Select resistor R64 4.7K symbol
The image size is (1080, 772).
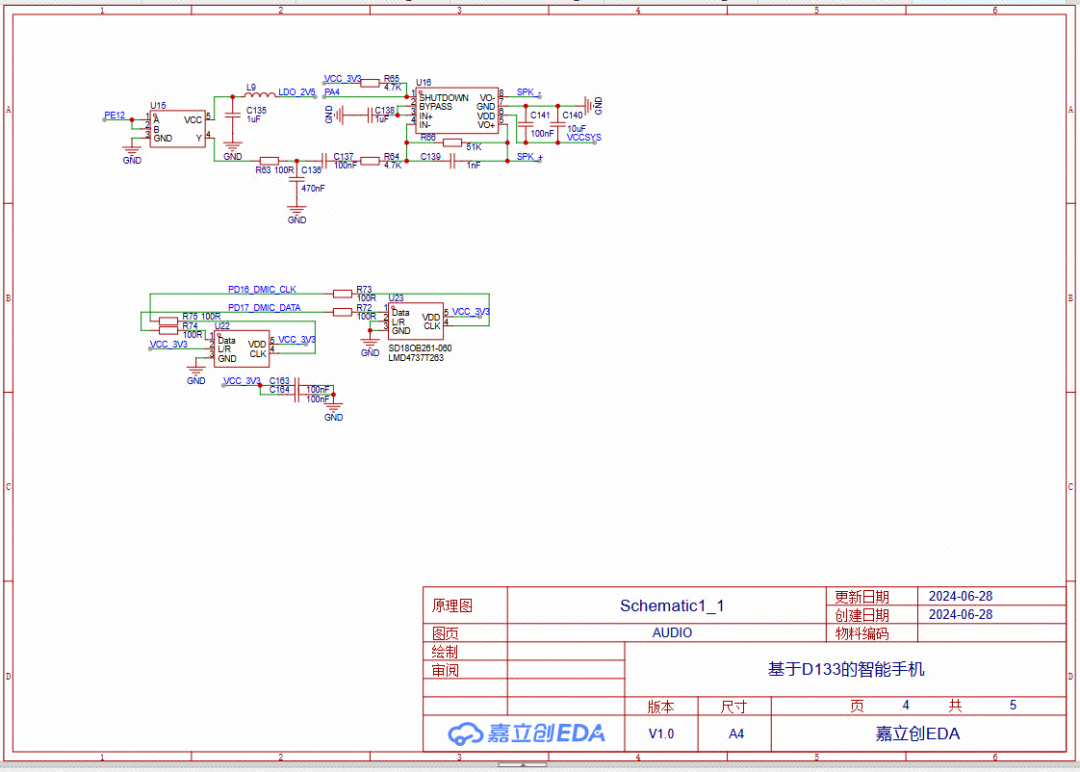point(370,161)
